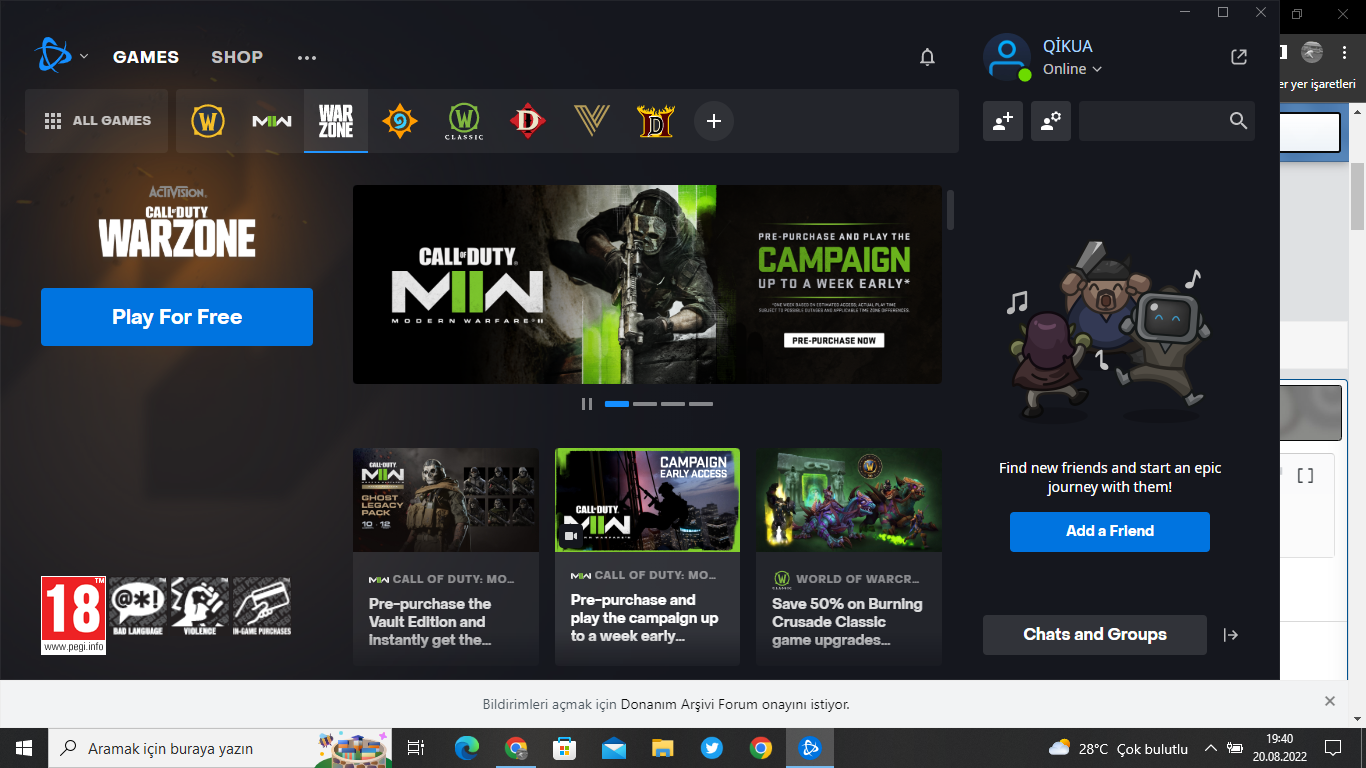1366x768 pixels.
Task: Open the 'Save 50% on Burning Crusade' article
Action: click(x=847, y=622)
